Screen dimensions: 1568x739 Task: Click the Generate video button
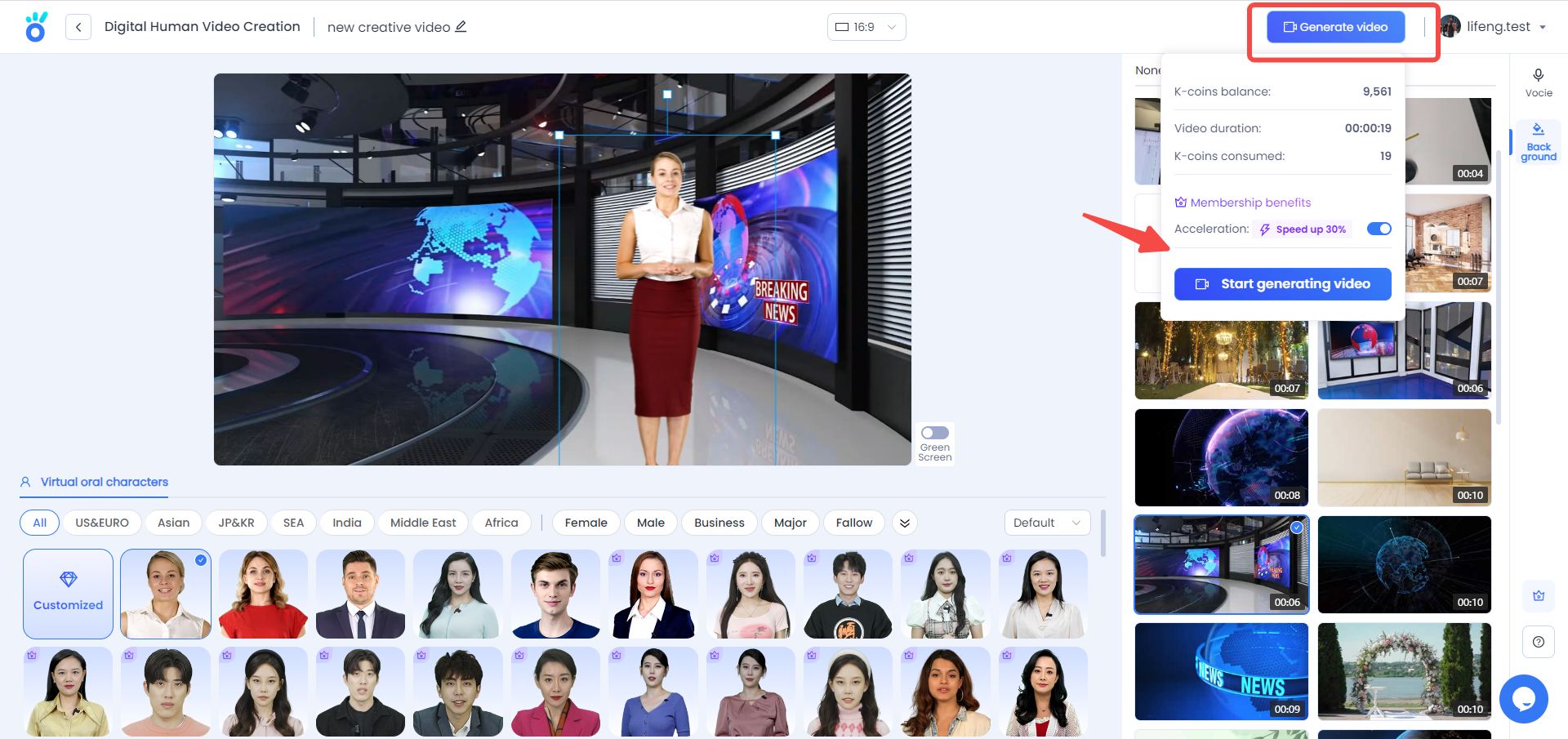point(1336,27)
